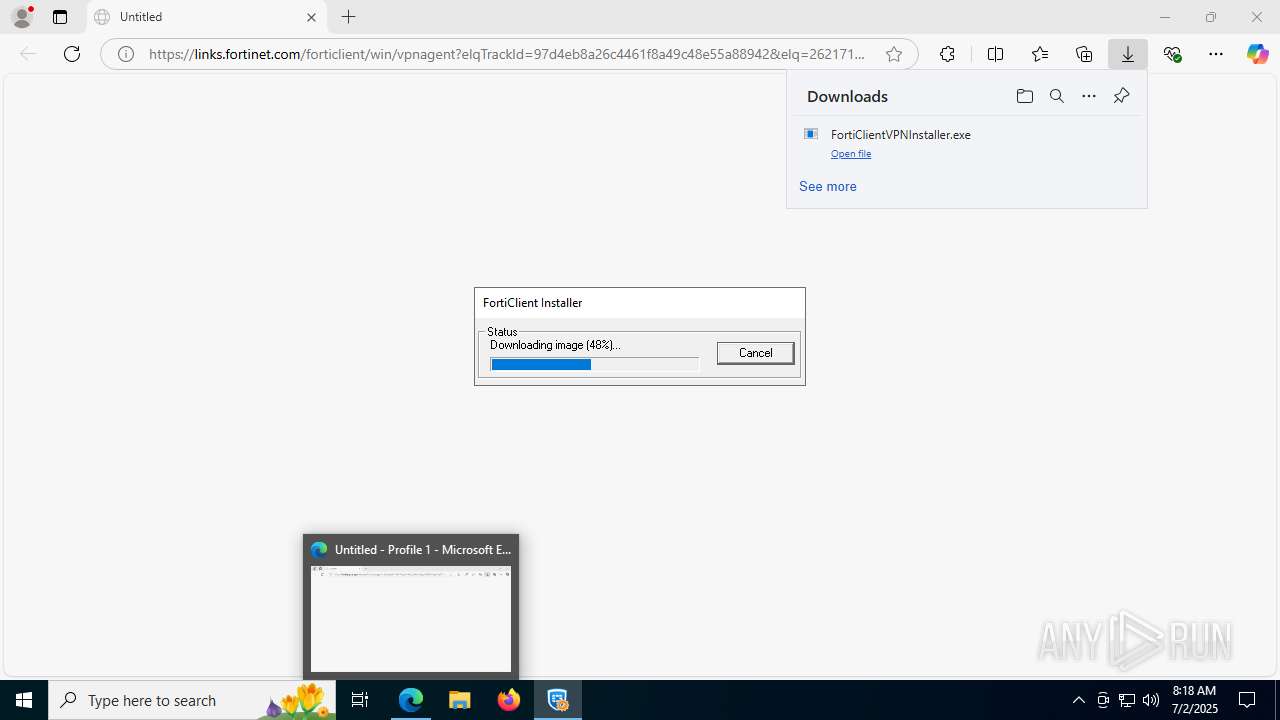
Task: Open the tab actions menu icon
Action: [x=60, y=17]
